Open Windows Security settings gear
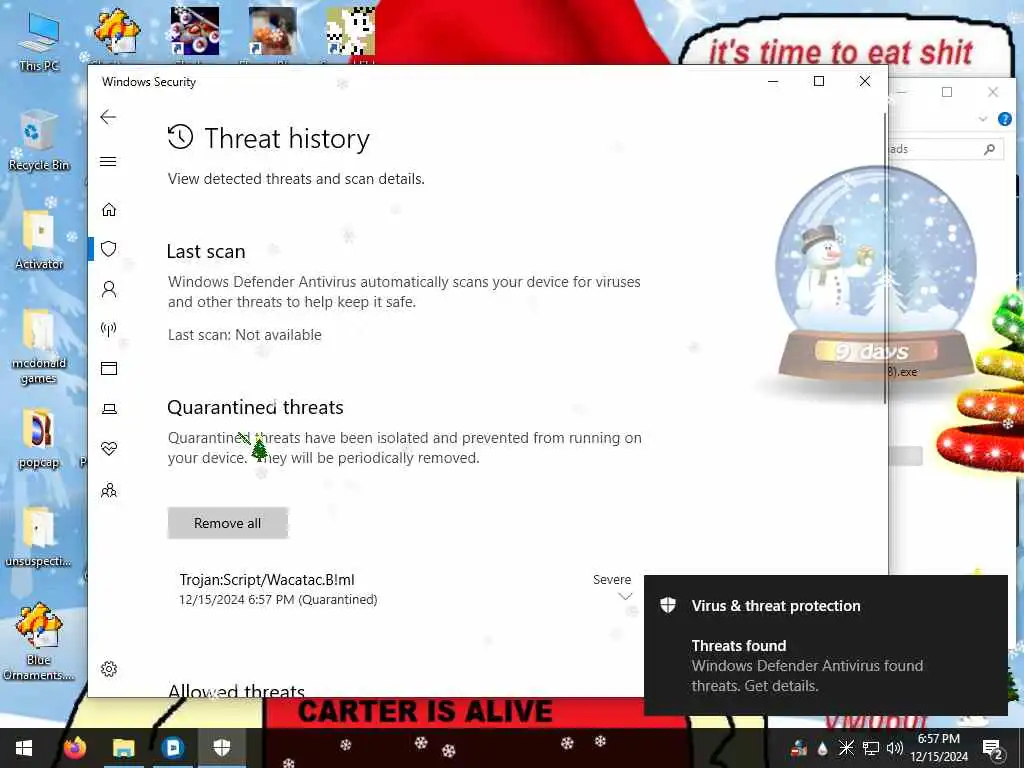The image size is (1024, 768). 108,669
